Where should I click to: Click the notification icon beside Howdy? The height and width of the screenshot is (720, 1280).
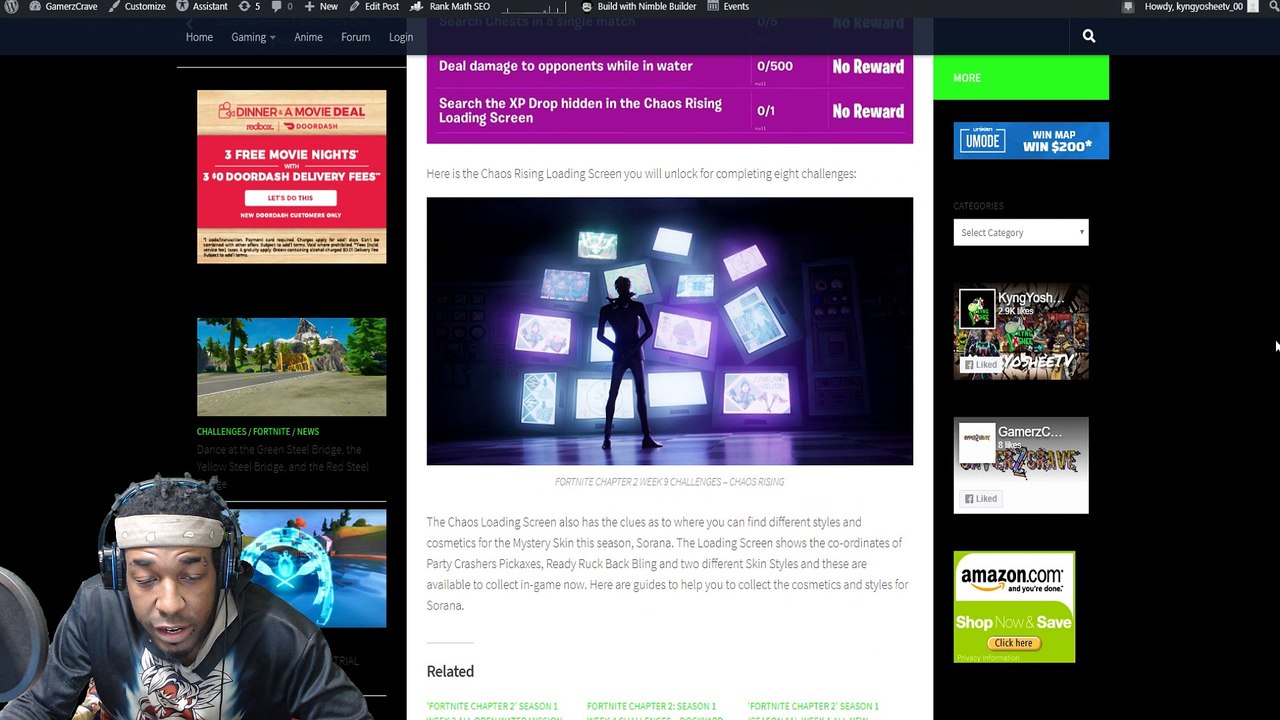(1129, 6)
